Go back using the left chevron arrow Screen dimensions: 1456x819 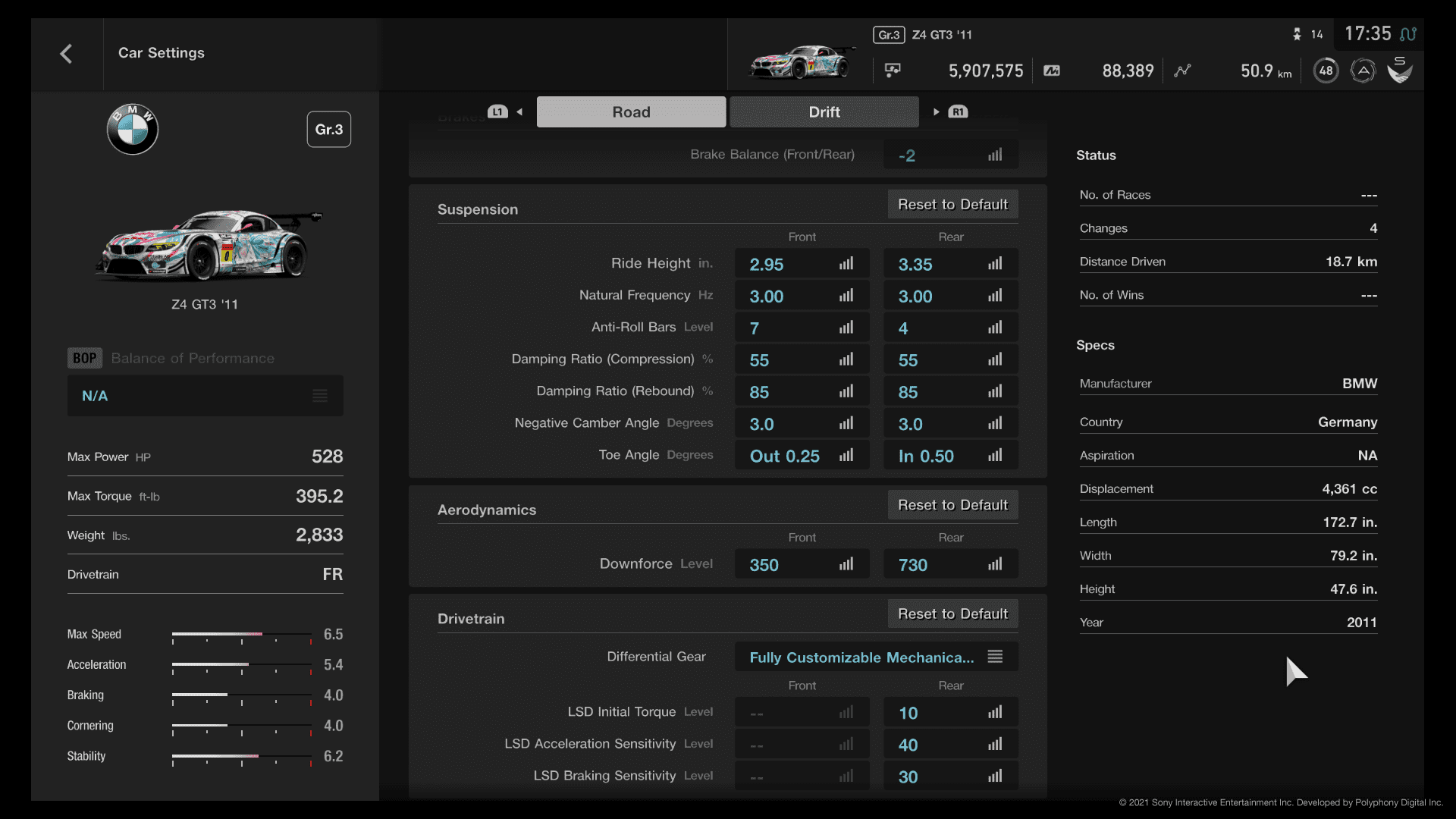[66, 54]
